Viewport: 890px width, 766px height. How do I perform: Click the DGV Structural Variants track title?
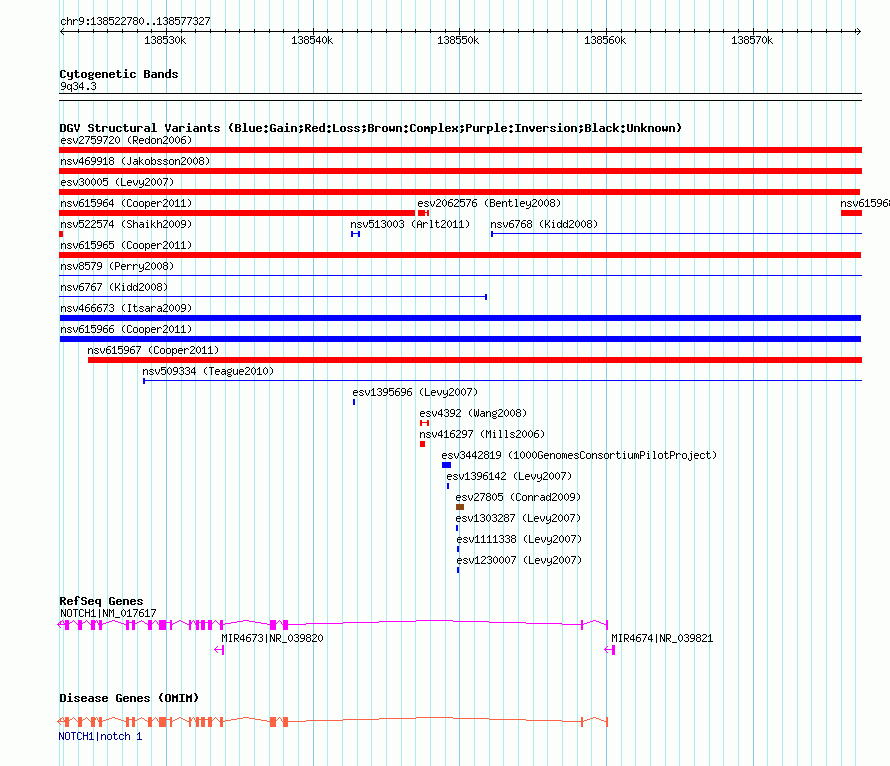pyautogui.click(x=370, y=128)
